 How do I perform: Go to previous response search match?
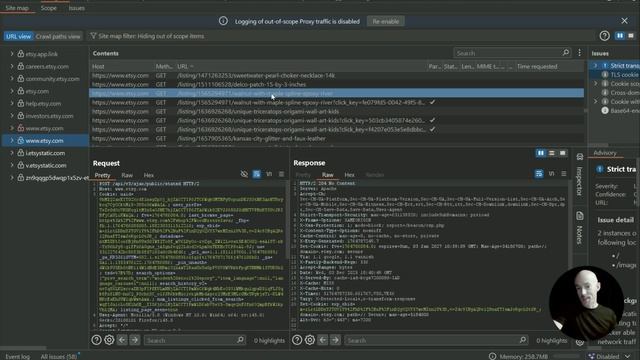[x=322, y=340]
